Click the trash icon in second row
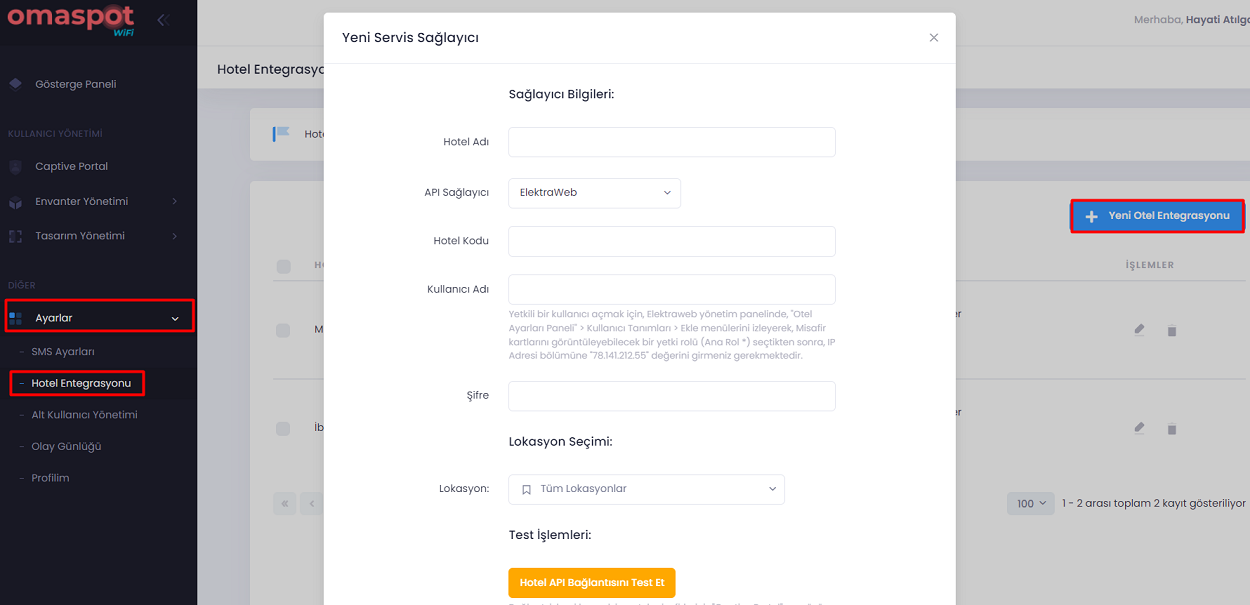 [1172, 429]
